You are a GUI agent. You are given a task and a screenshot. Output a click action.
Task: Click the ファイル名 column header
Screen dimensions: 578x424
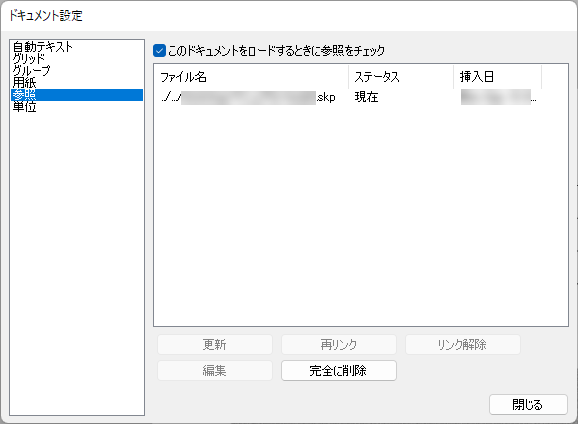251,77
